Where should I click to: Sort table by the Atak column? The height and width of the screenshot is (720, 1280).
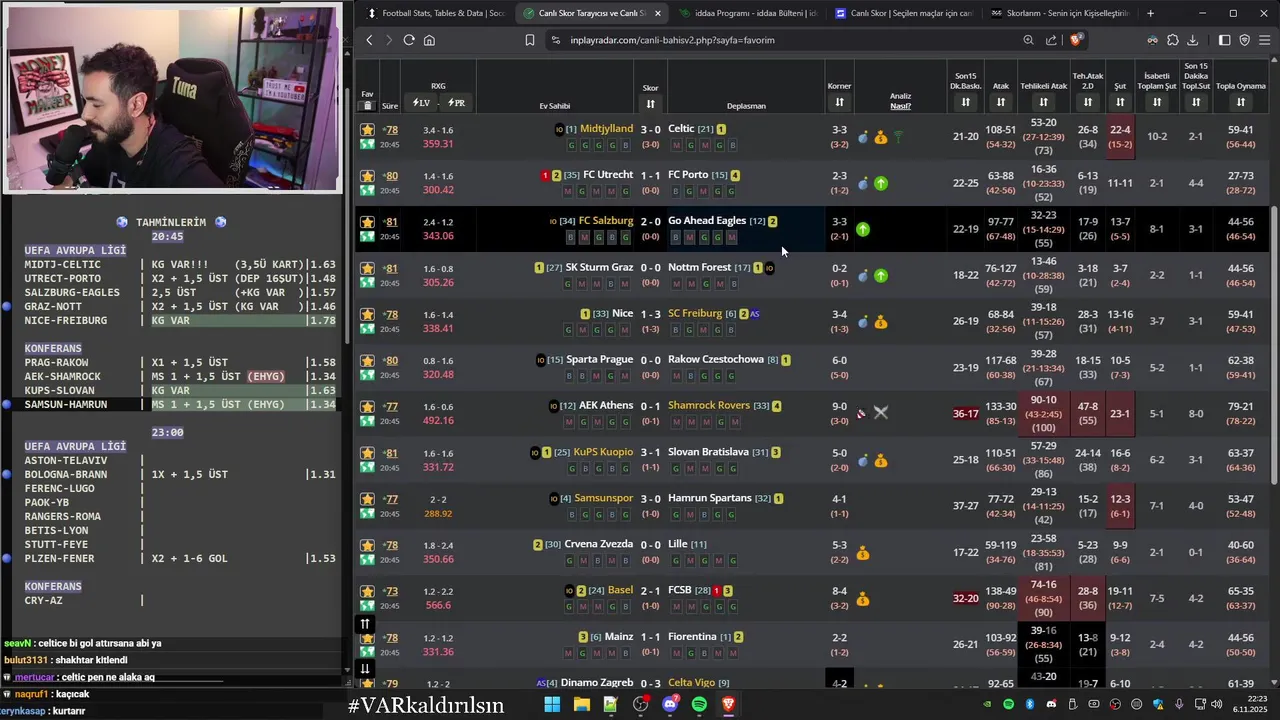(1001, 102)
